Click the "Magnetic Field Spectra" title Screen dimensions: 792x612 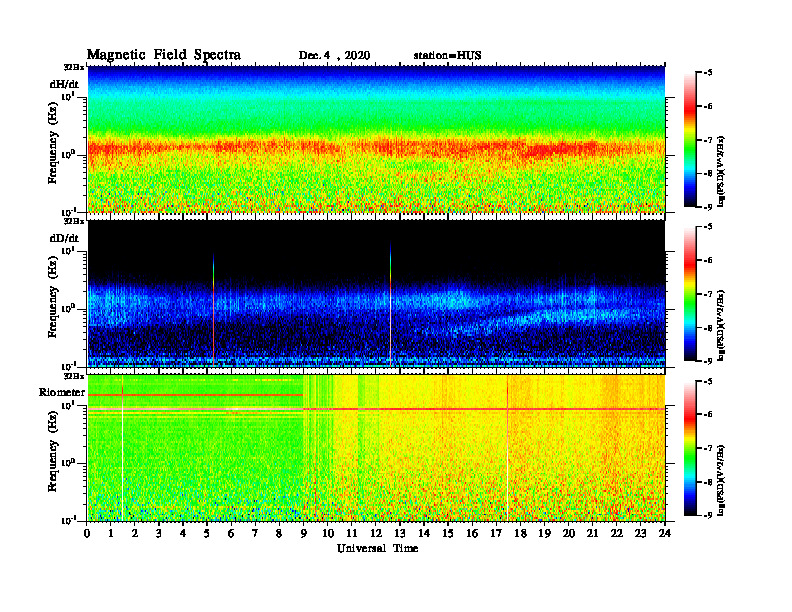(164, 55)
